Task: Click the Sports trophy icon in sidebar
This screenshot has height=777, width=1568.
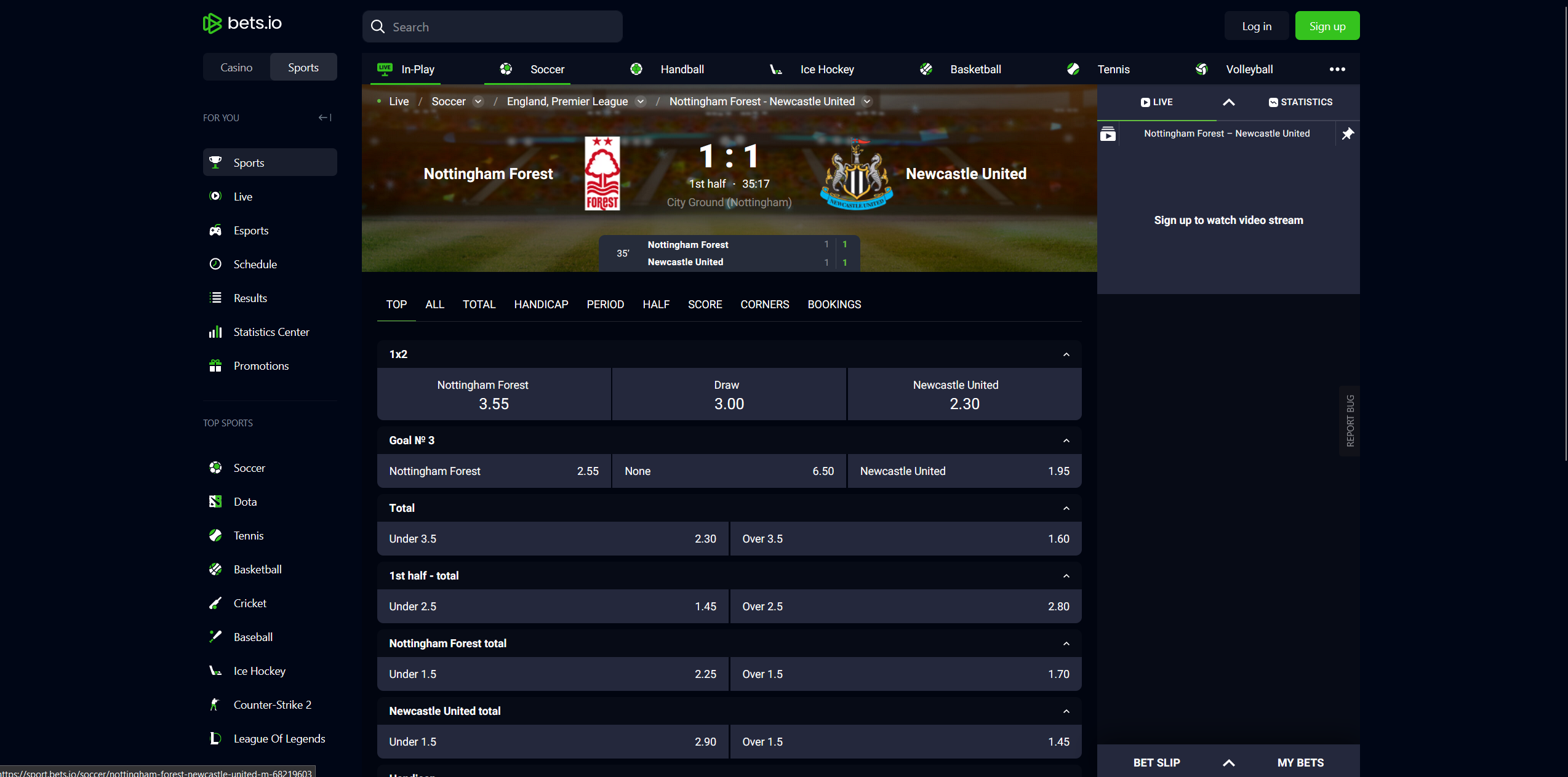Action: [215, 162]
